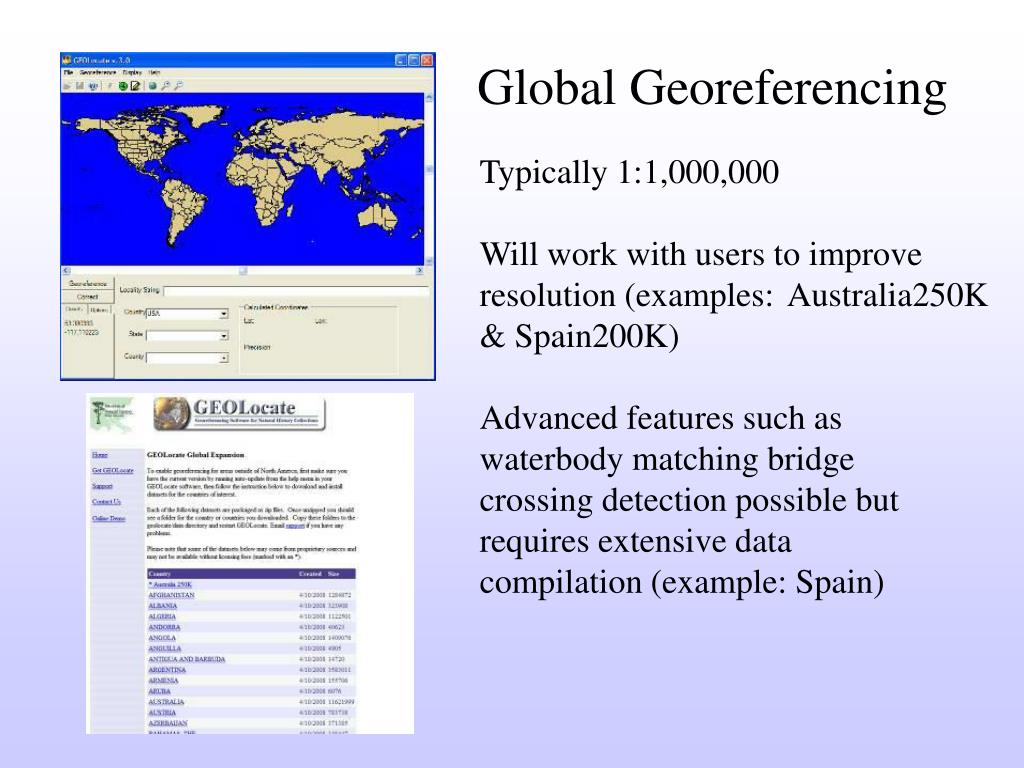This screenshot has width=1024, height=768.
Task: Open the Georeference menu
Action: point(97,72)
